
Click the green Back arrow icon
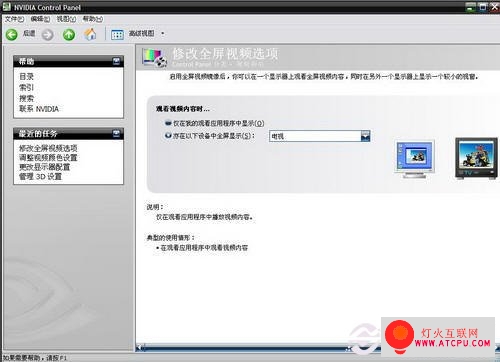tap(12, 34)
